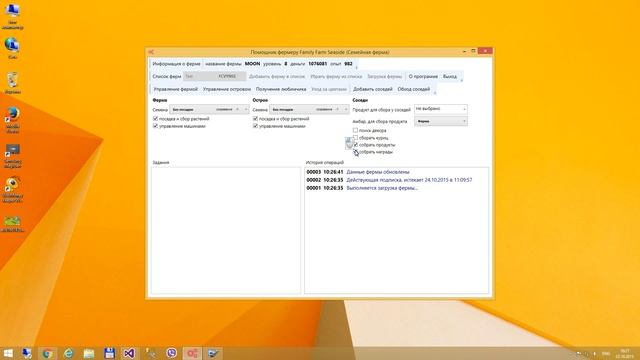
Task: Toggle Остров 'управление машинами' checkbox
Action: [x=255, y=126]
